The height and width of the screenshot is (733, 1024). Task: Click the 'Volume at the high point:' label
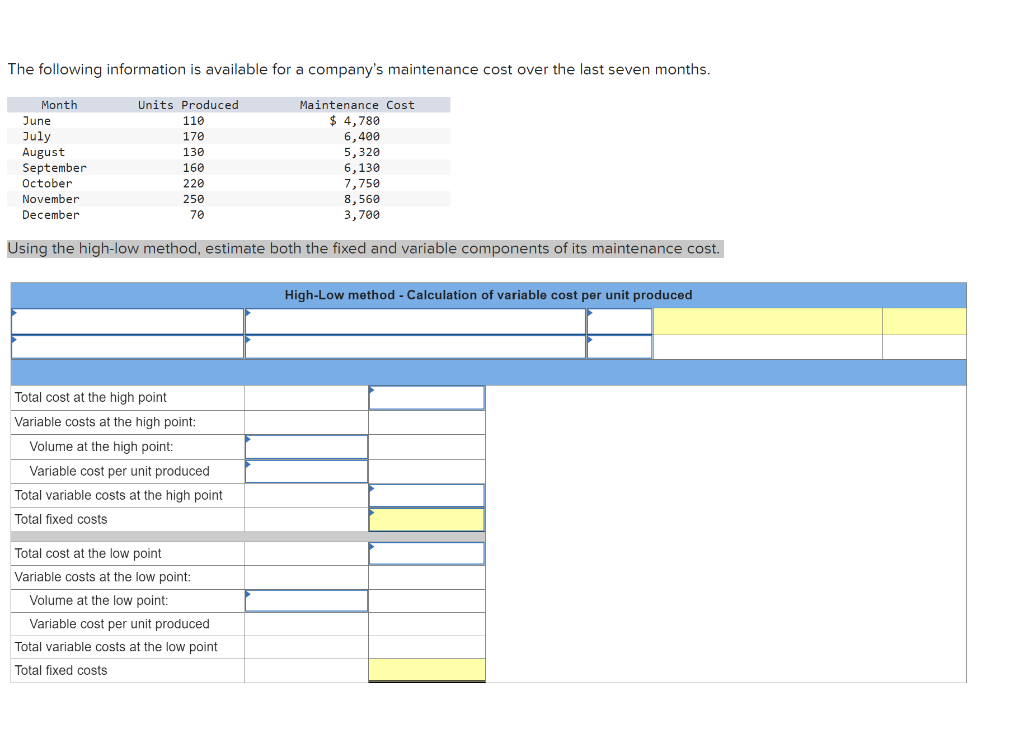[101, 447]
